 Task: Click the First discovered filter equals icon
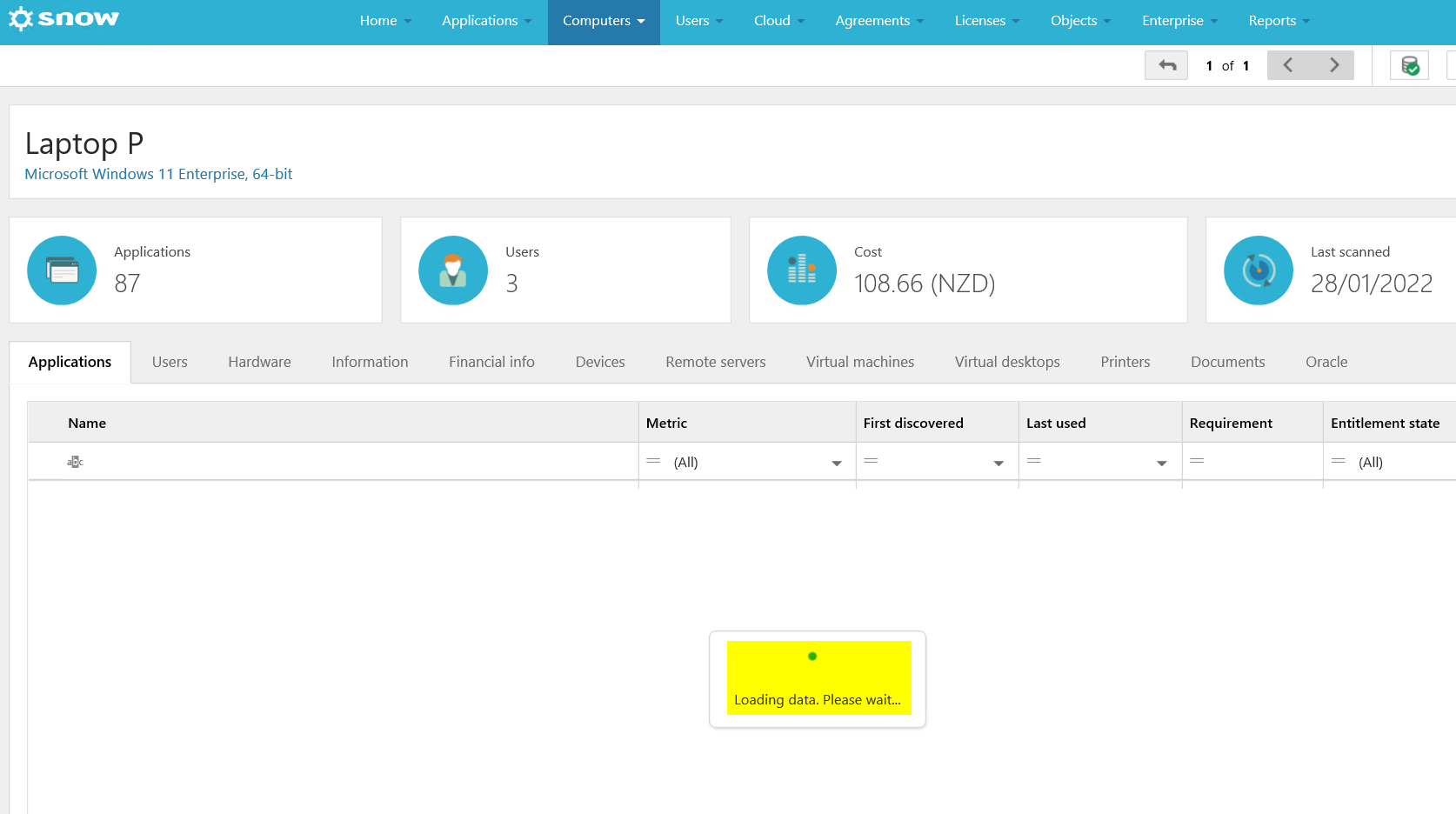[871, 461]
